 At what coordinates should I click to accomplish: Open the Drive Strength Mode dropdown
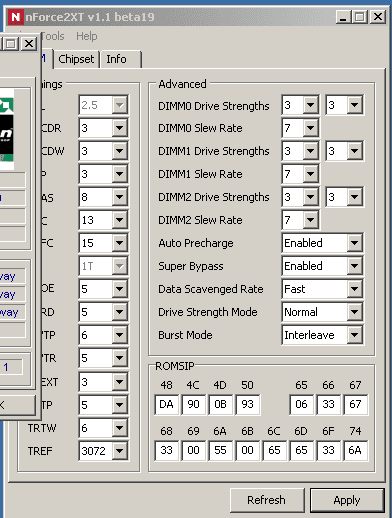click(x=322, y=312)
